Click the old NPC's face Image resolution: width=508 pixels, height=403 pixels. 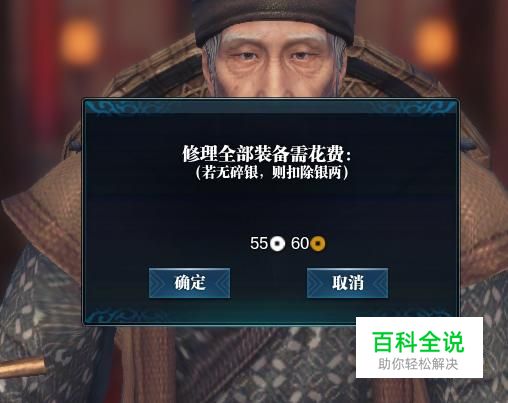pos(277,63)
